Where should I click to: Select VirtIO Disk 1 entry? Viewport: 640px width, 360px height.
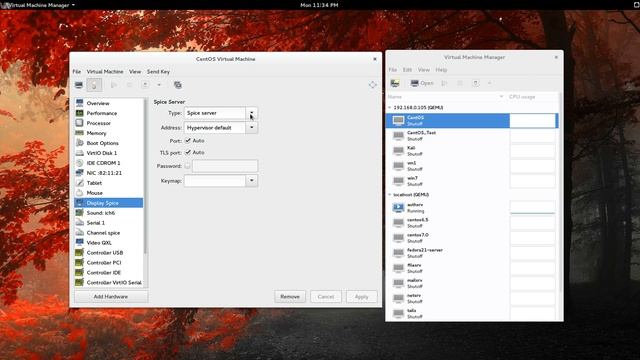coord(109,153)
